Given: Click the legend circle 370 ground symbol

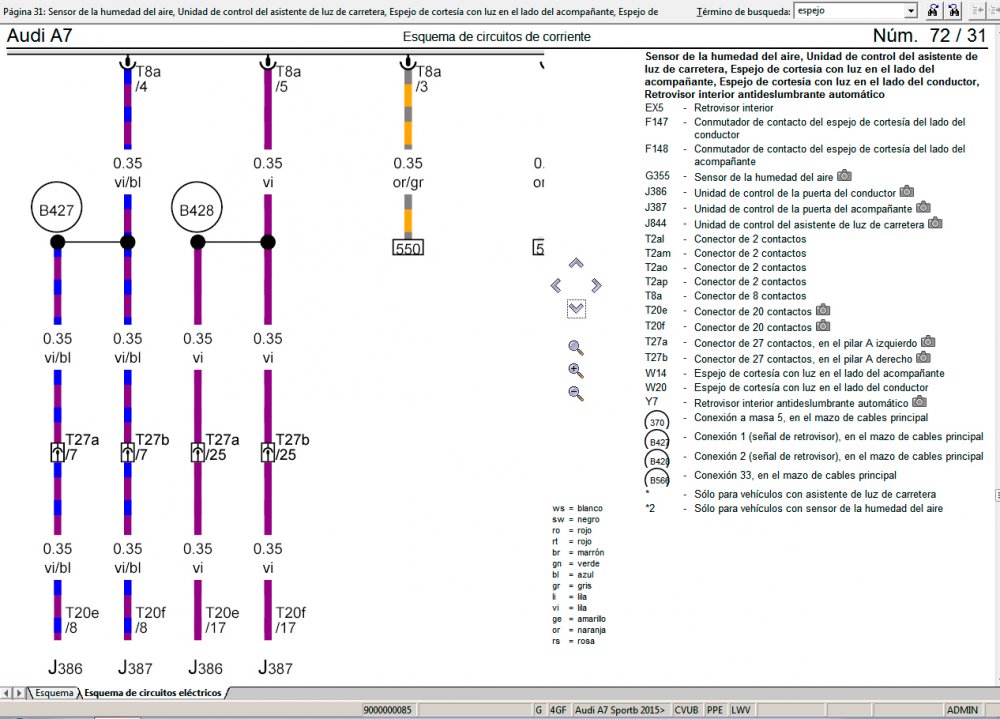Looking at the screenshot, I should pyautogui.click(x=657, y=422).
